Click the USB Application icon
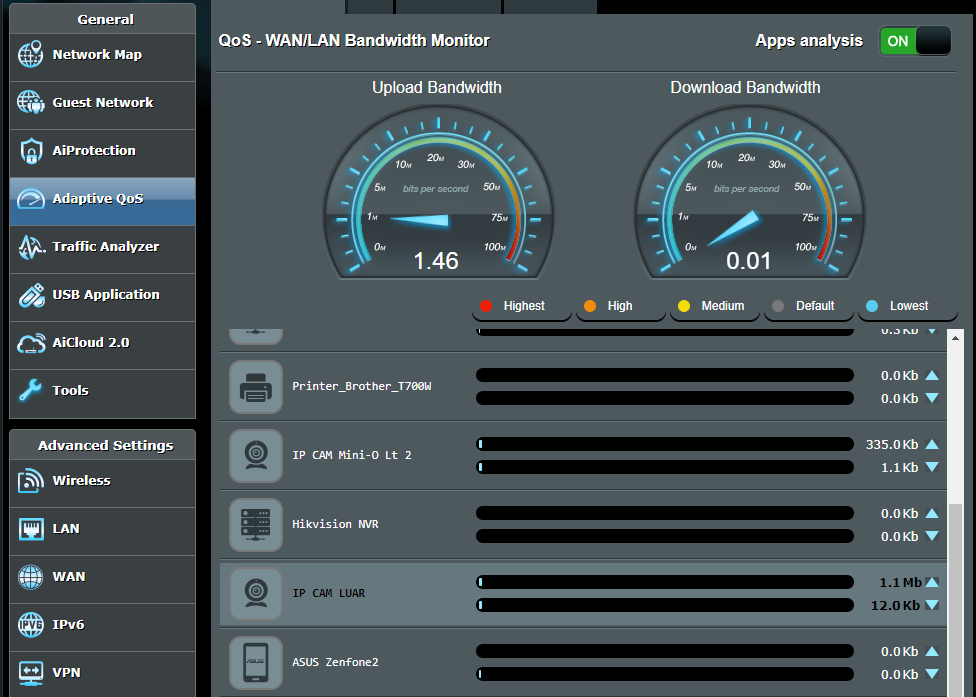Image resolution: width=976 pixels, height=697 pixels. pos(31,295)
